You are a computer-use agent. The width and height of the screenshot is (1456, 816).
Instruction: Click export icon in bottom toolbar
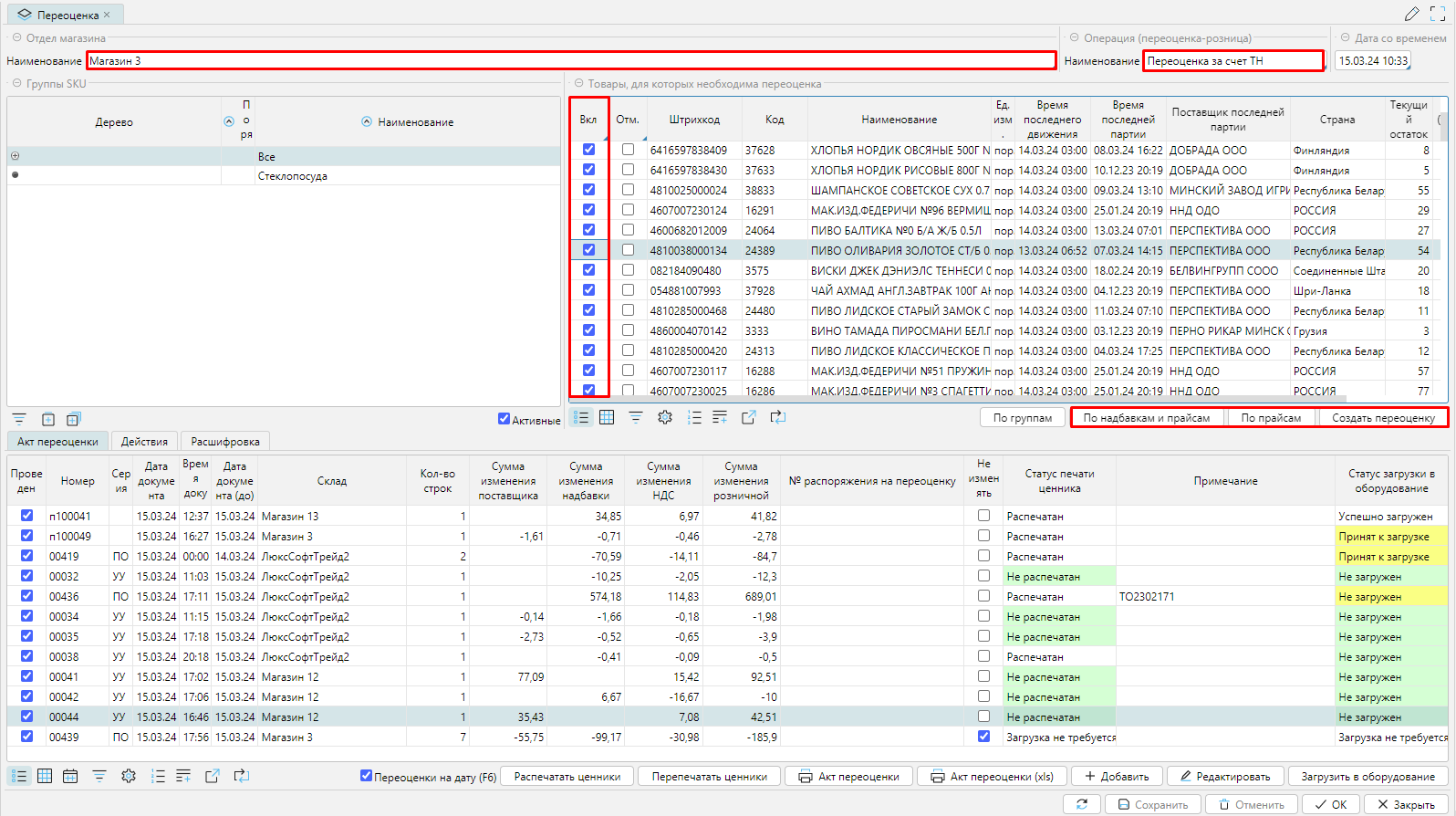pos(213,776)
